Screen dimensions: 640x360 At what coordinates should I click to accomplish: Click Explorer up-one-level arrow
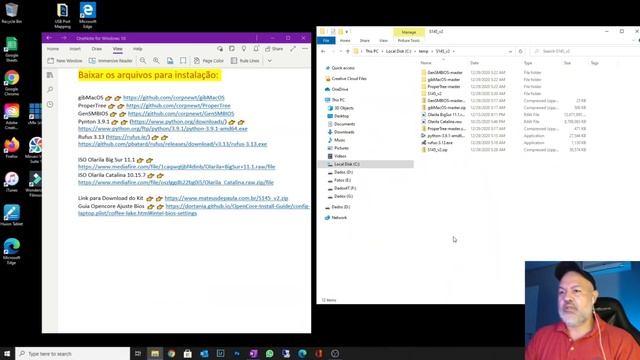pyautogui.click(x=348, y=51)
